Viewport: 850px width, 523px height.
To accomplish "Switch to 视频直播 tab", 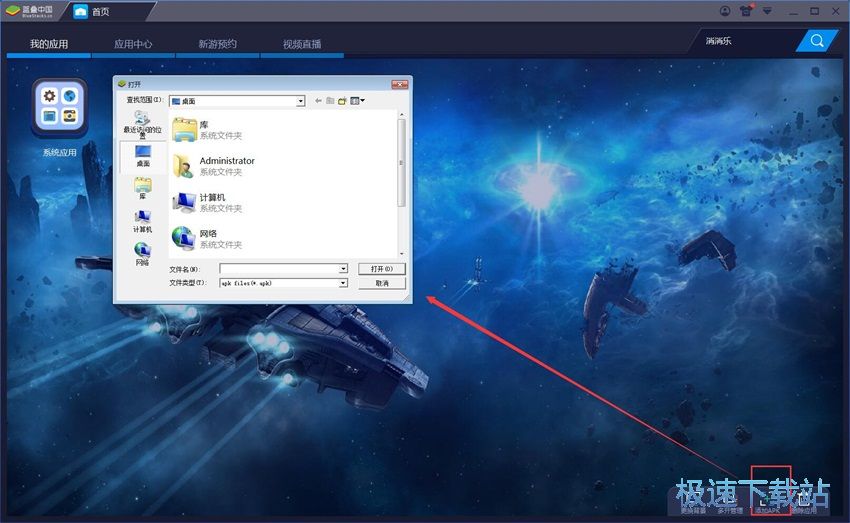I will click(x=302, y=44).
